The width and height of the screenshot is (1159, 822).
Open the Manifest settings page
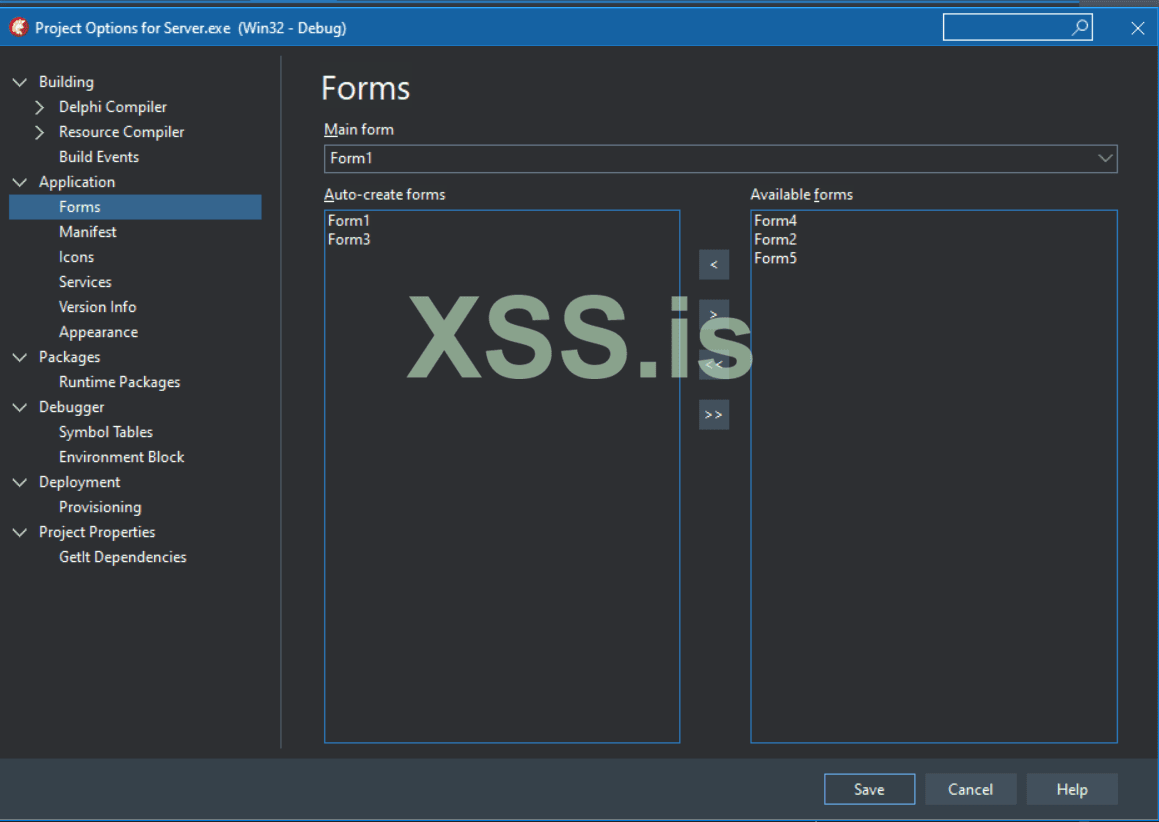[x=88, y=232]
